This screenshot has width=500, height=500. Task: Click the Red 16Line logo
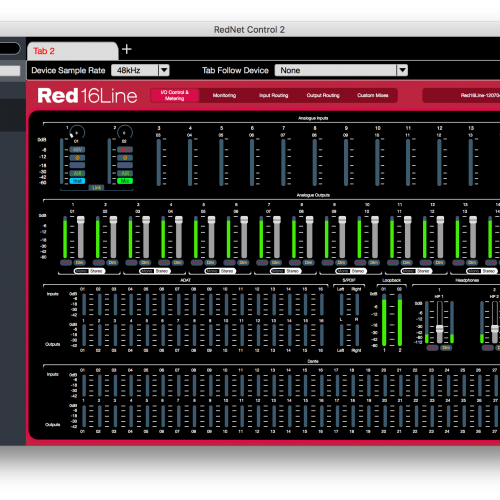pos(87,96)
